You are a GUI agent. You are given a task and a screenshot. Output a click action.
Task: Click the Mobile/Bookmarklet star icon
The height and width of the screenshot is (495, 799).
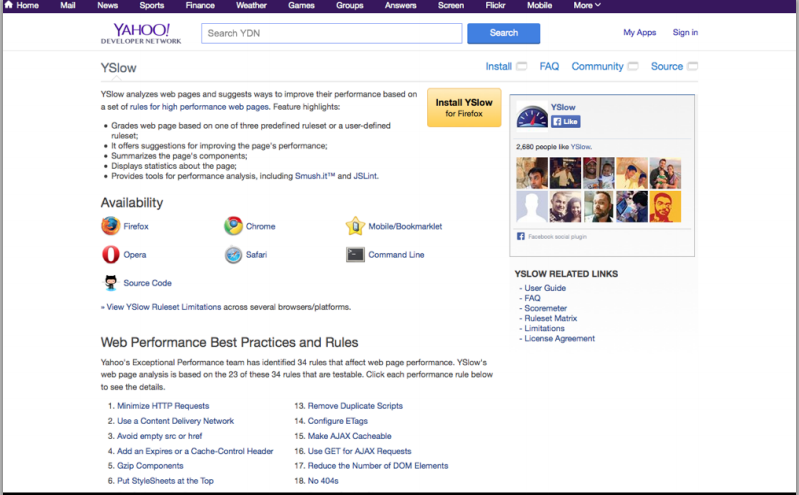(x=355, y=226)
